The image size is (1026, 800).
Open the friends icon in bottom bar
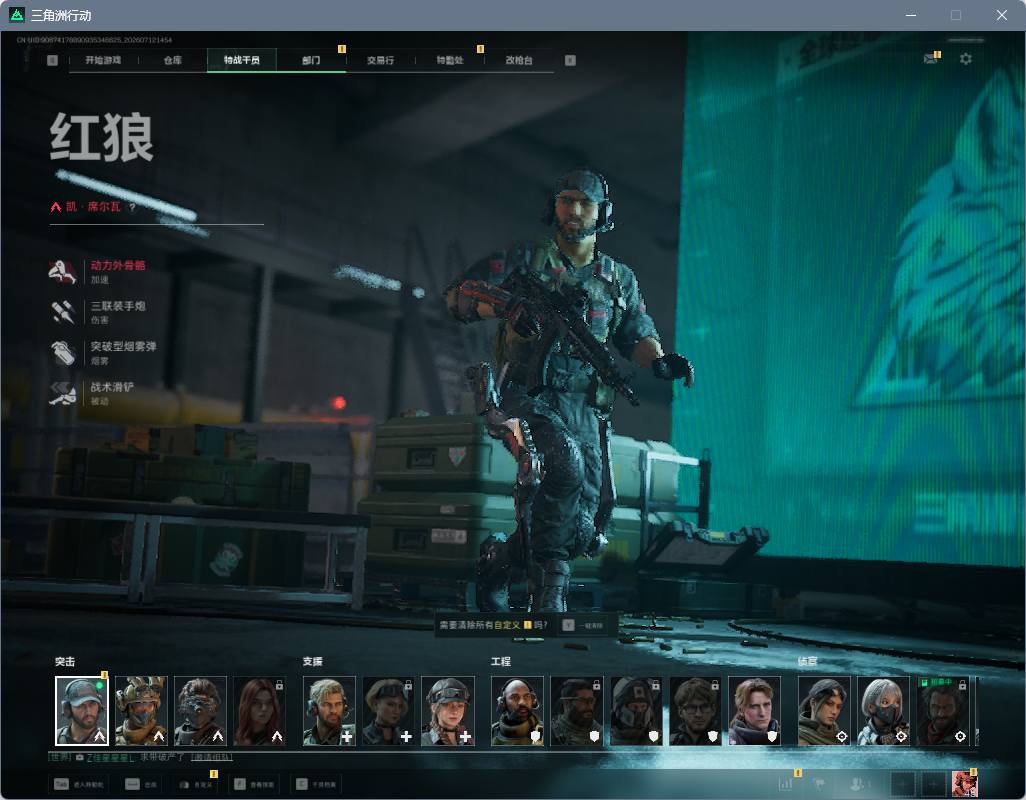point(859,784)
